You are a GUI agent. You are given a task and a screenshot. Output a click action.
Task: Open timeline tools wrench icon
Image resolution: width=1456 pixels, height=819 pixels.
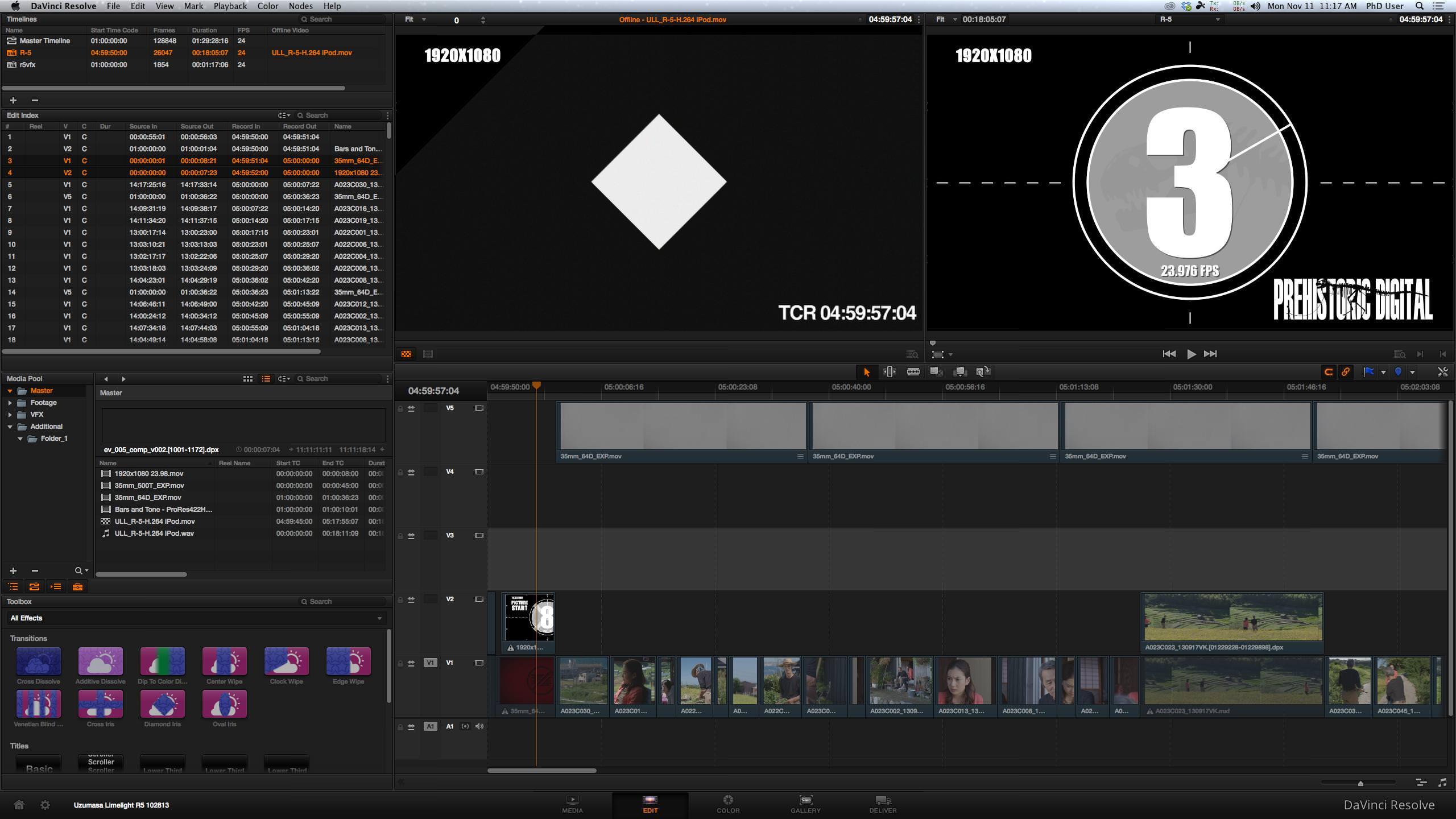click(x=1442, y=372)
